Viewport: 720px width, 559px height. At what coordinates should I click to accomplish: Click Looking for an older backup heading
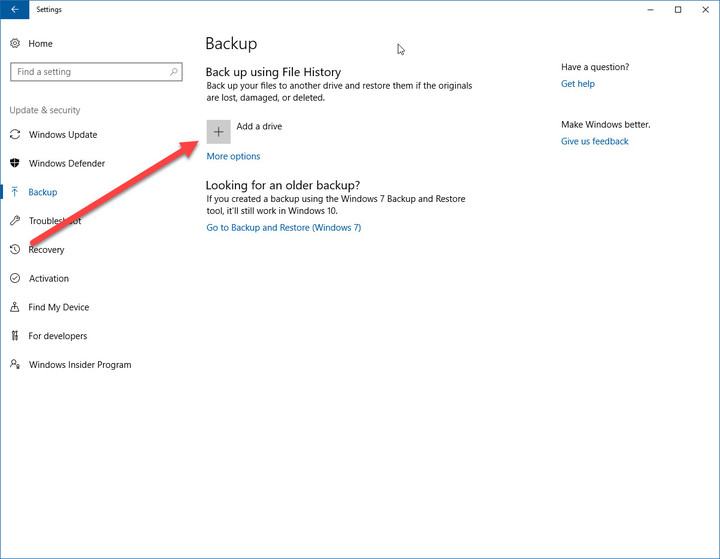283,185
